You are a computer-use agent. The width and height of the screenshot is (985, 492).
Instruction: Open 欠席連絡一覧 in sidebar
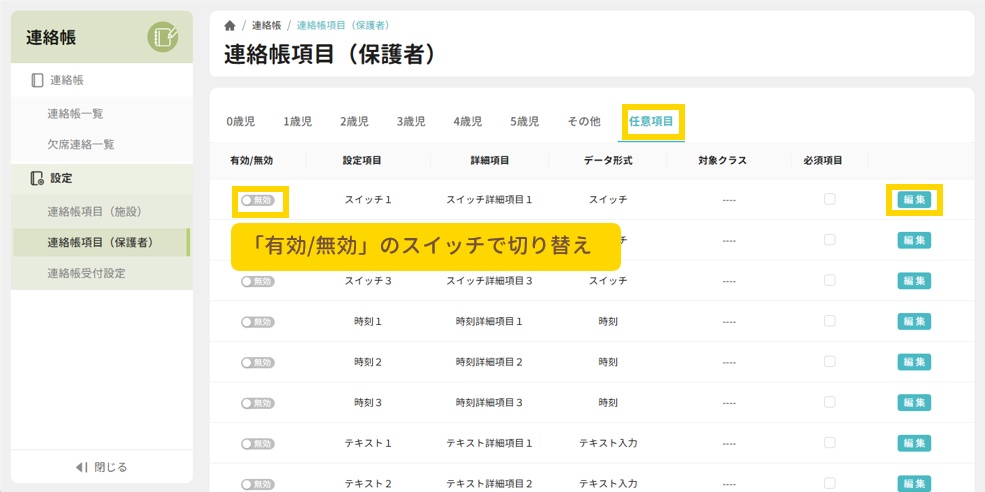click(x=81, y=145)
